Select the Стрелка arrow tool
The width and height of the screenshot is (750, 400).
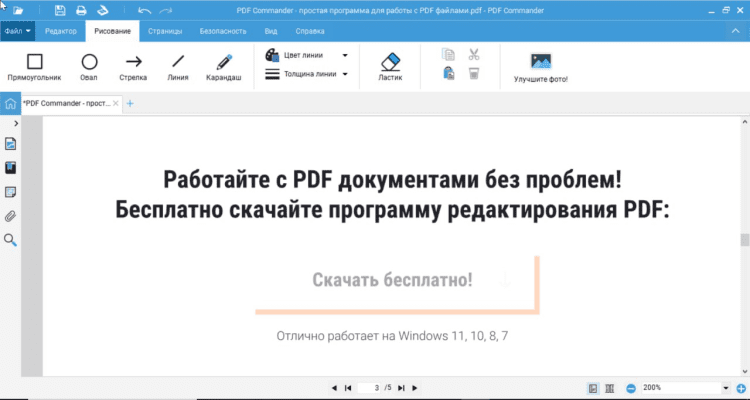133,67
